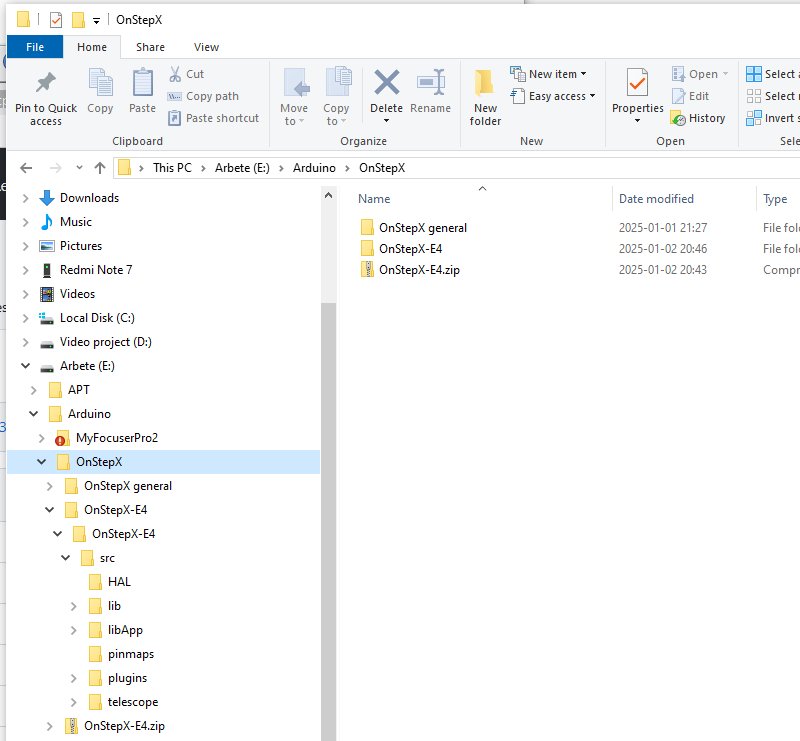Go back with the left arrow
Screen dimensions: 800x741
tap(26, 168)
